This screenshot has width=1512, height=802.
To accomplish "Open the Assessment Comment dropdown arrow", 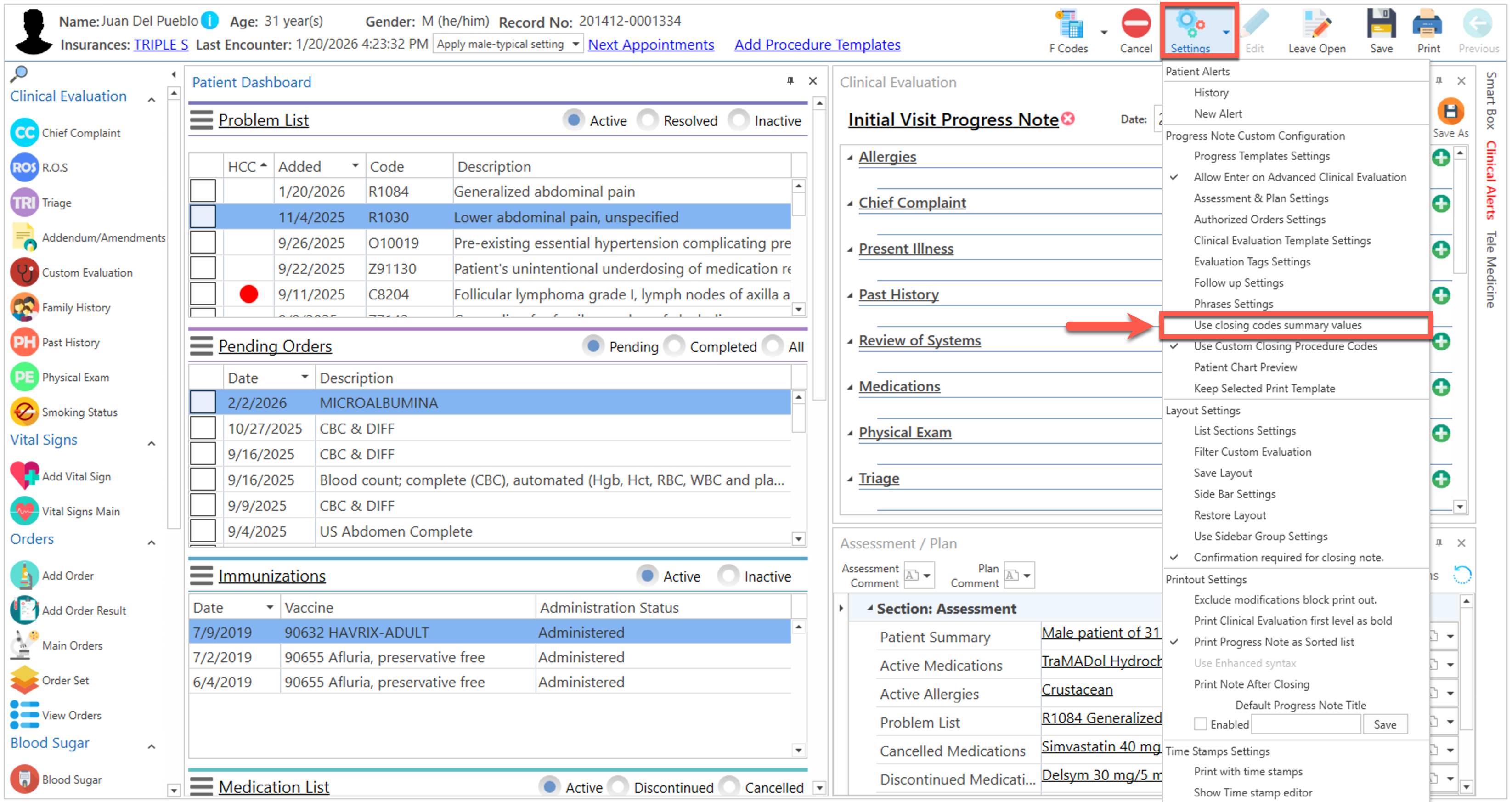I will click(x=927, y=576).
